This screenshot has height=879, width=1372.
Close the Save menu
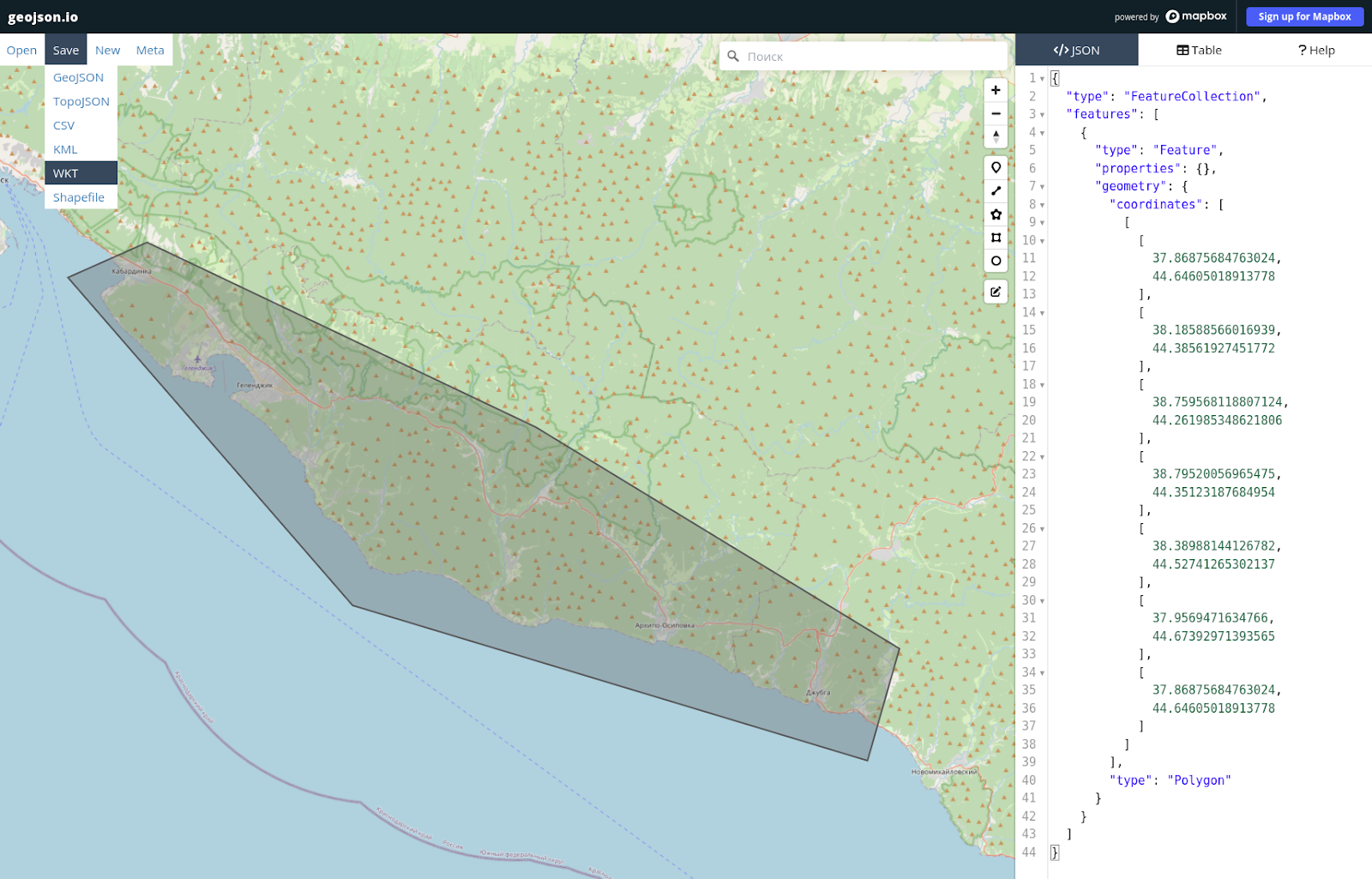tap(66, 51)
